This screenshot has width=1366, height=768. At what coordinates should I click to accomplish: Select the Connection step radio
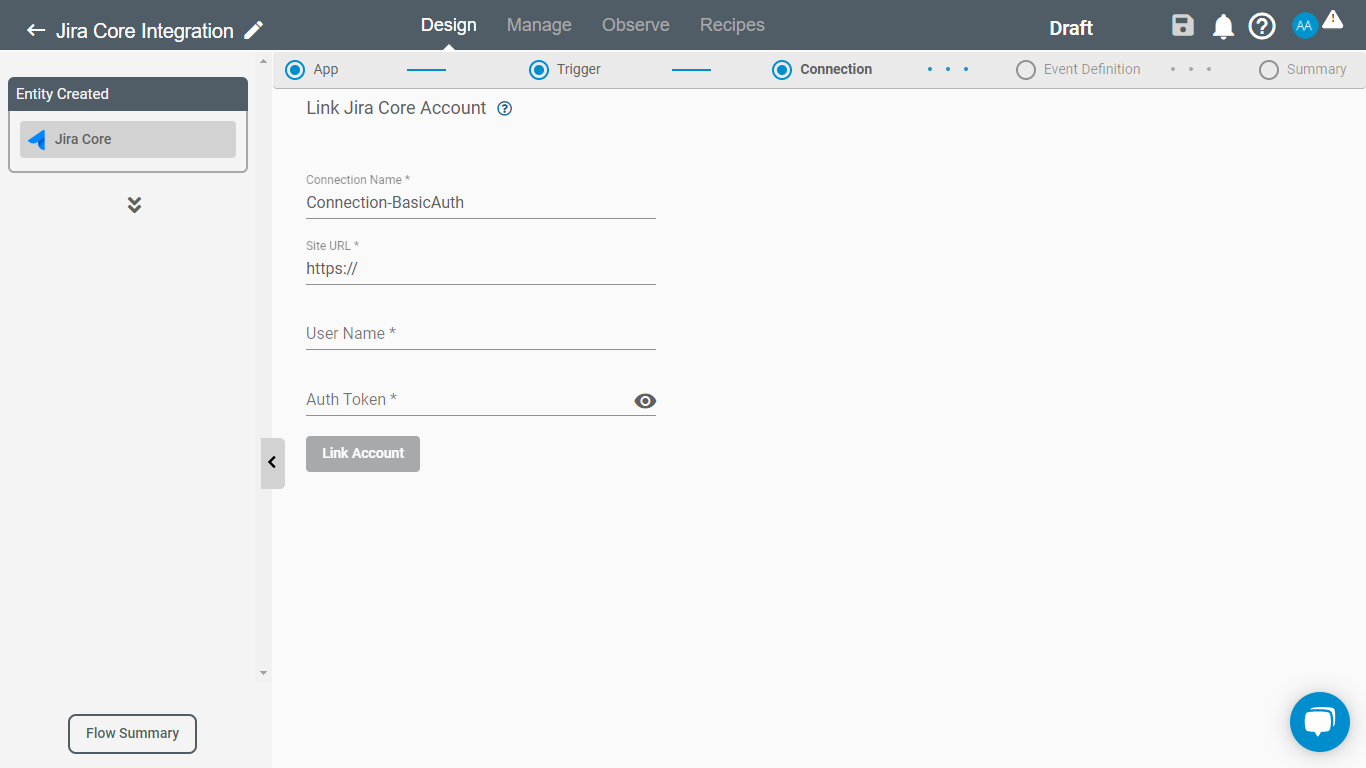pyautogui.click(x=782, y=70)
